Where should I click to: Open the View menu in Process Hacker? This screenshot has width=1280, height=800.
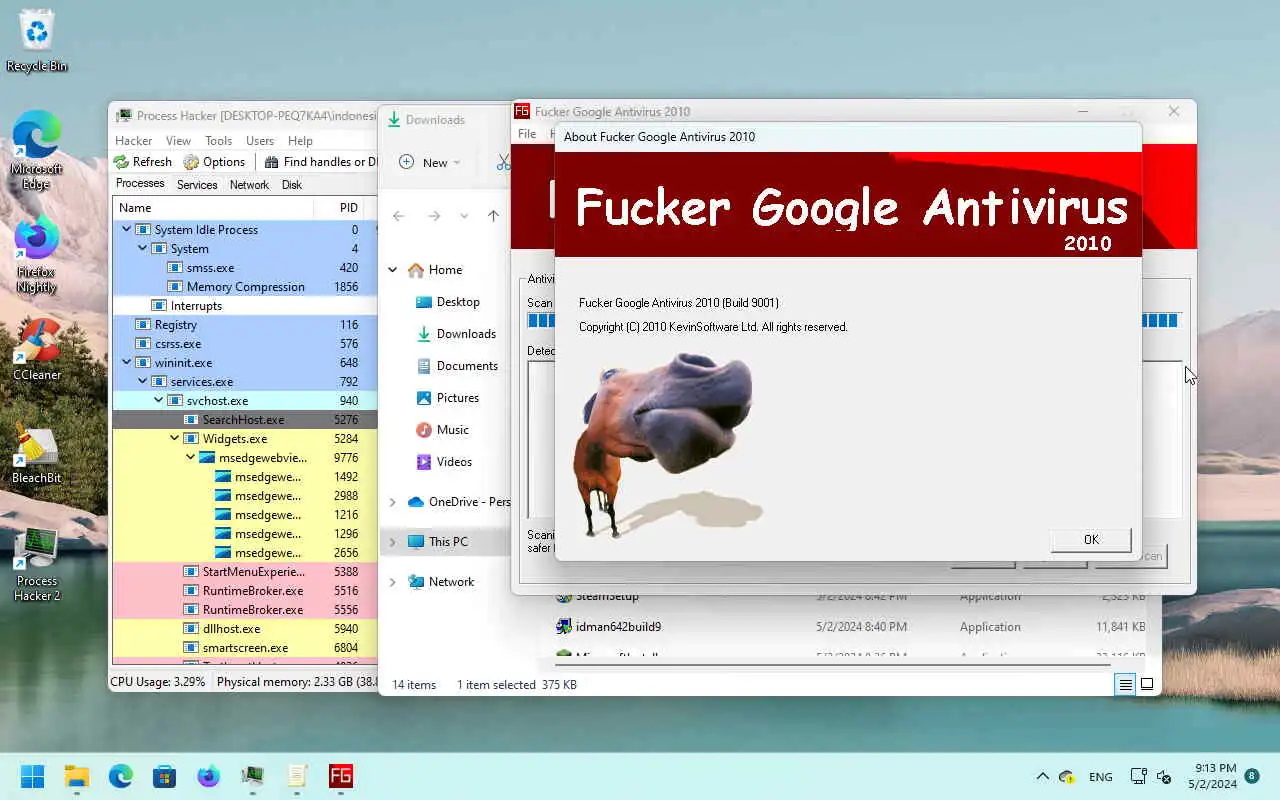[178, 141]
